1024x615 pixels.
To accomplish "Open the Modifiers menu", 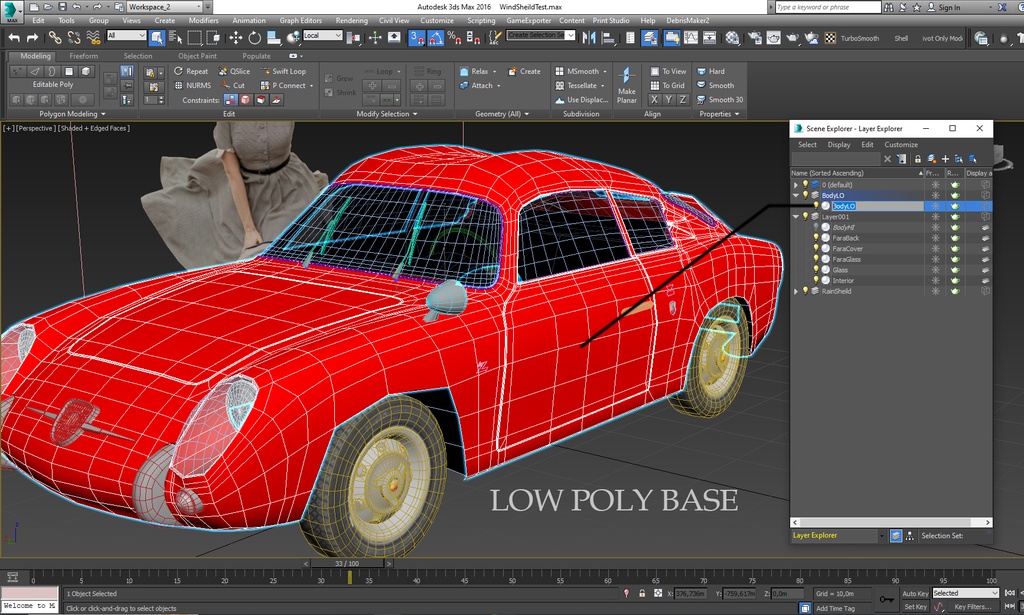I will click(203, 20).
